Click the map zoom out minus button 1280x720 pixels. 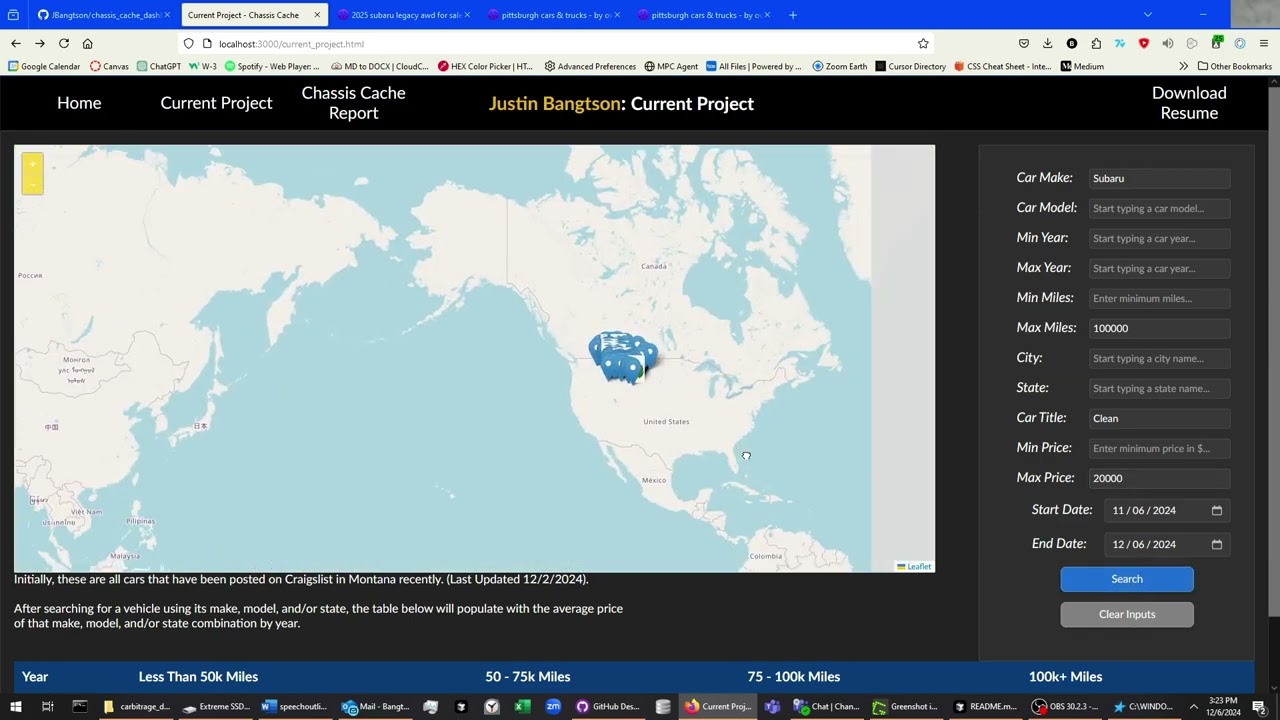click(33, 184)
